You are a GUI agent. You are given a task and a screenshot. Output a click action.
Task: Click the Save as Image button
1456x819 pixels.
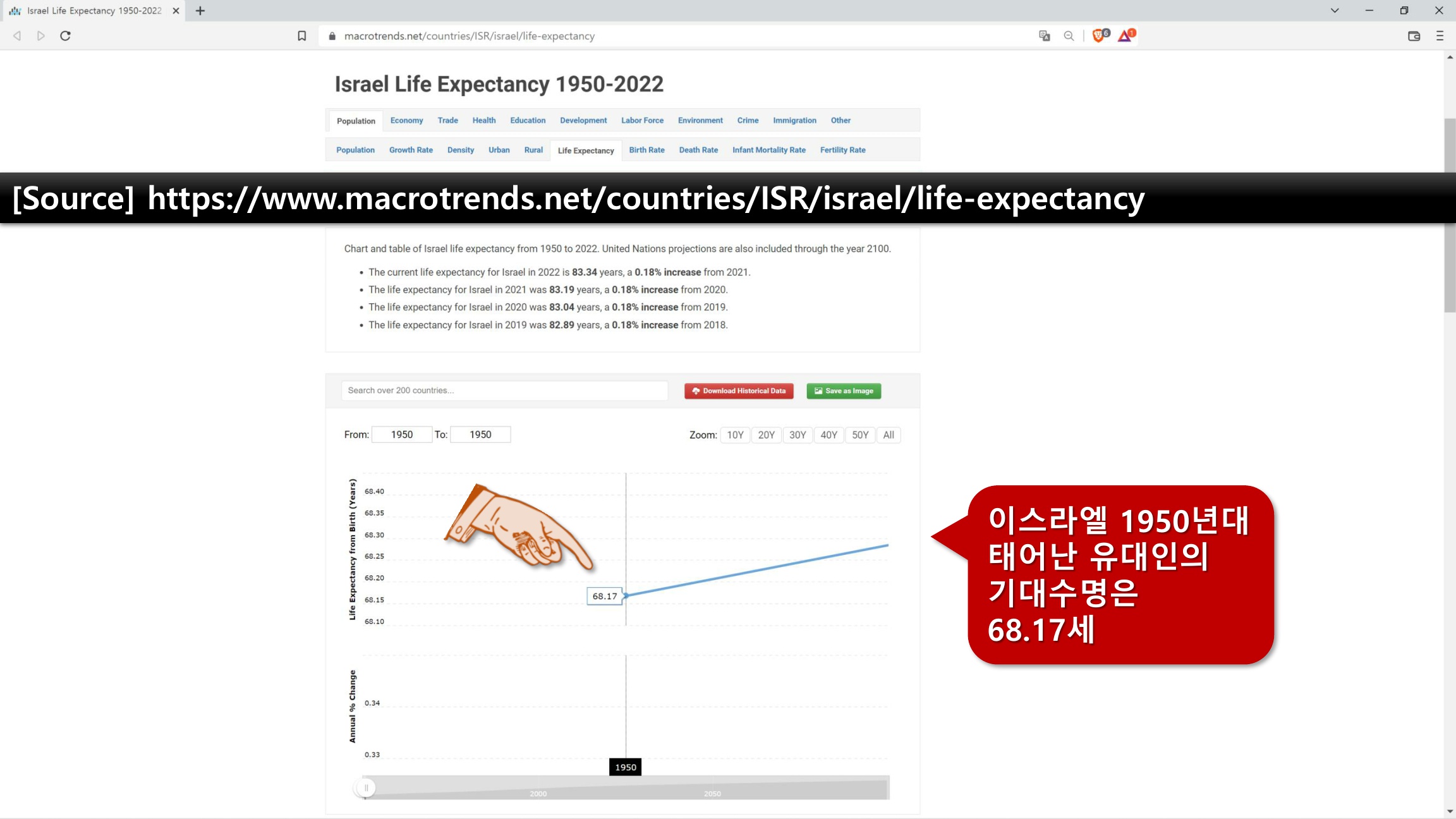(844, 391)
